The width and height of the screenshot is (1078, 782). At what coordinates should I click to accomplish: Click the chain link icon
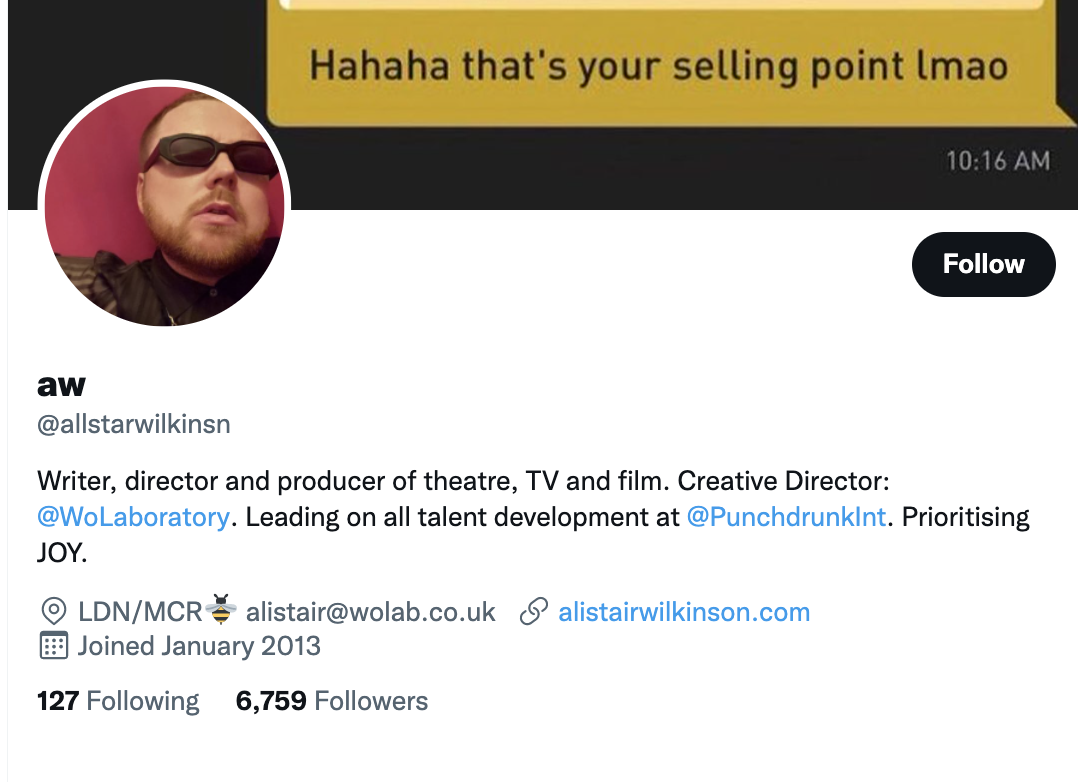pos(535,612)
